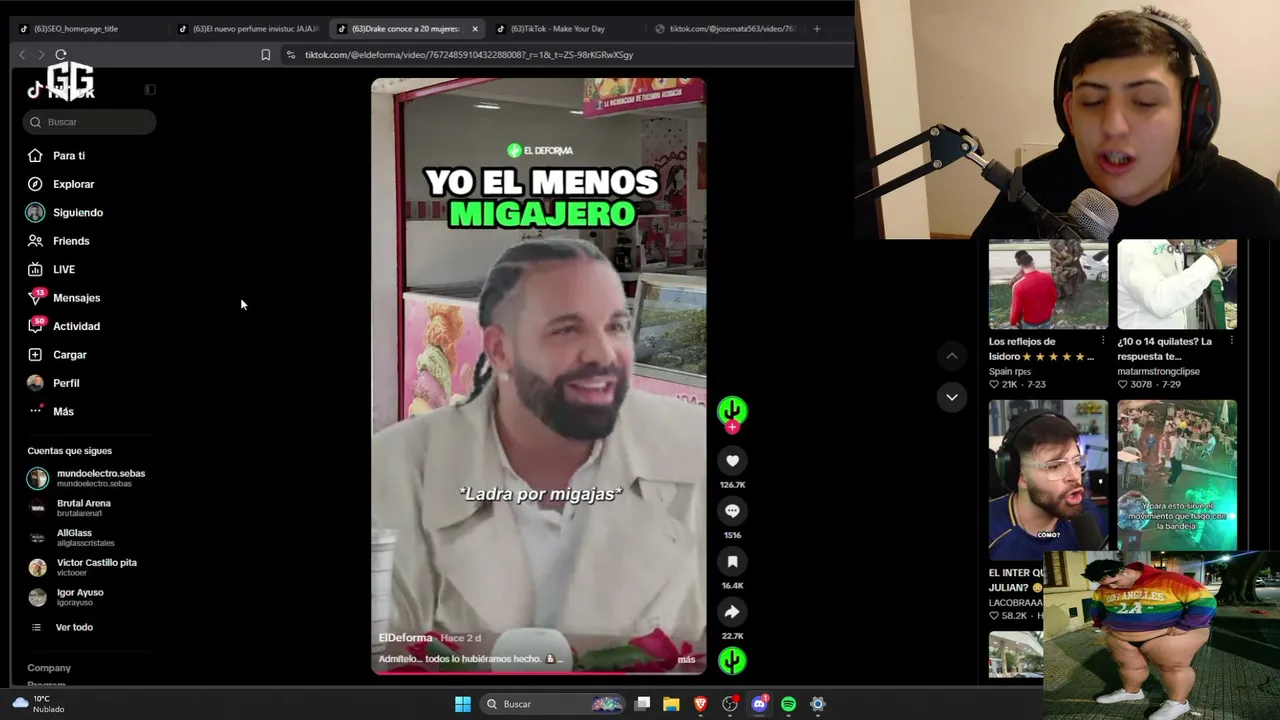The image size is (1280, 720).
Task: Switch to TikTok - Make Your Day tab
Action: [x=565, y=29]
